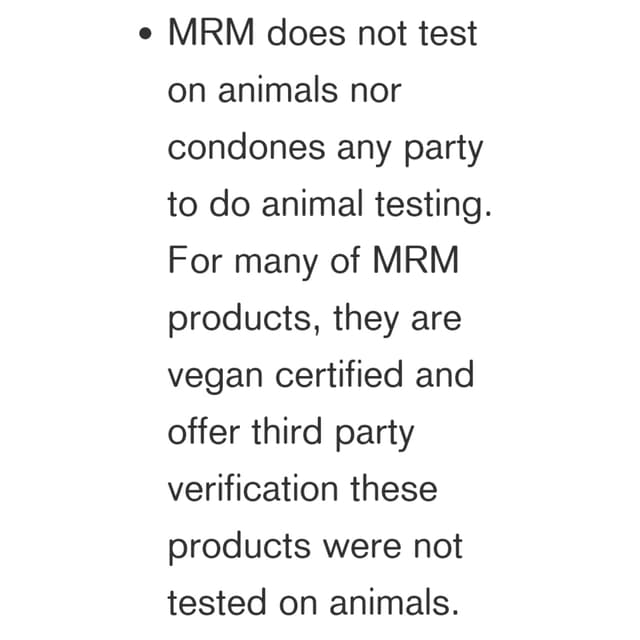Click the word "vegan"
Screen dimensions: 640x640
click(215, 378)
